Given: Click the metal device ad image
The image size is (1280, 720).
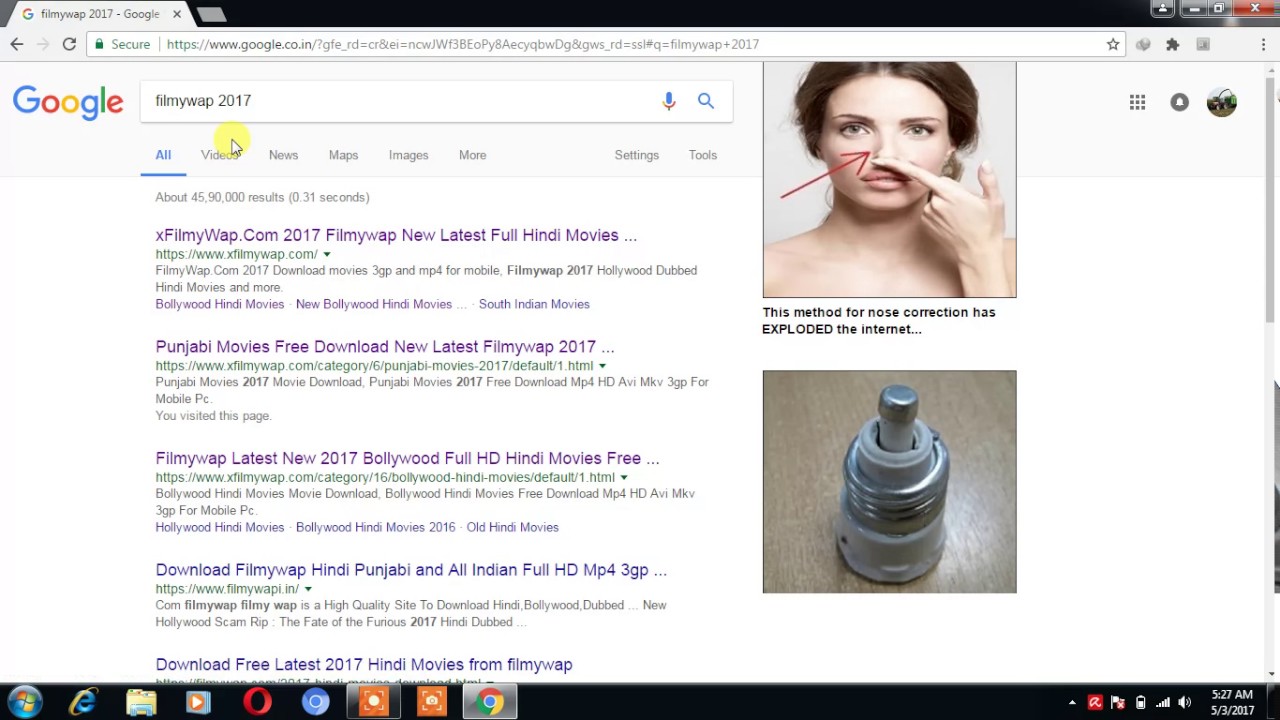Looking at the screenshot, I should [x=889, y=482].
